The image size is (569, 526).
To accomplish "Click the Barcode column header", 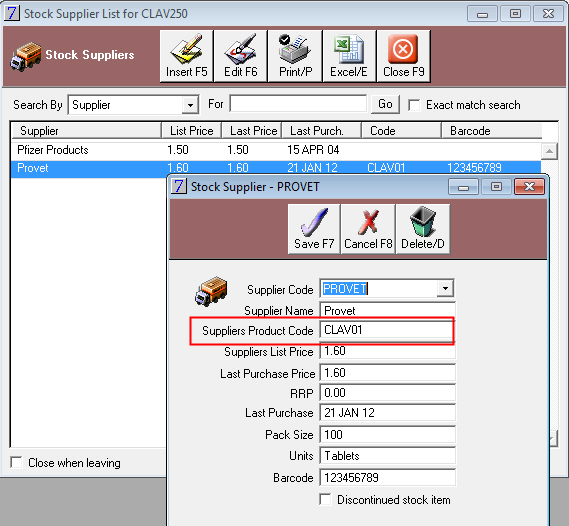I will click(x=491, y=131).
